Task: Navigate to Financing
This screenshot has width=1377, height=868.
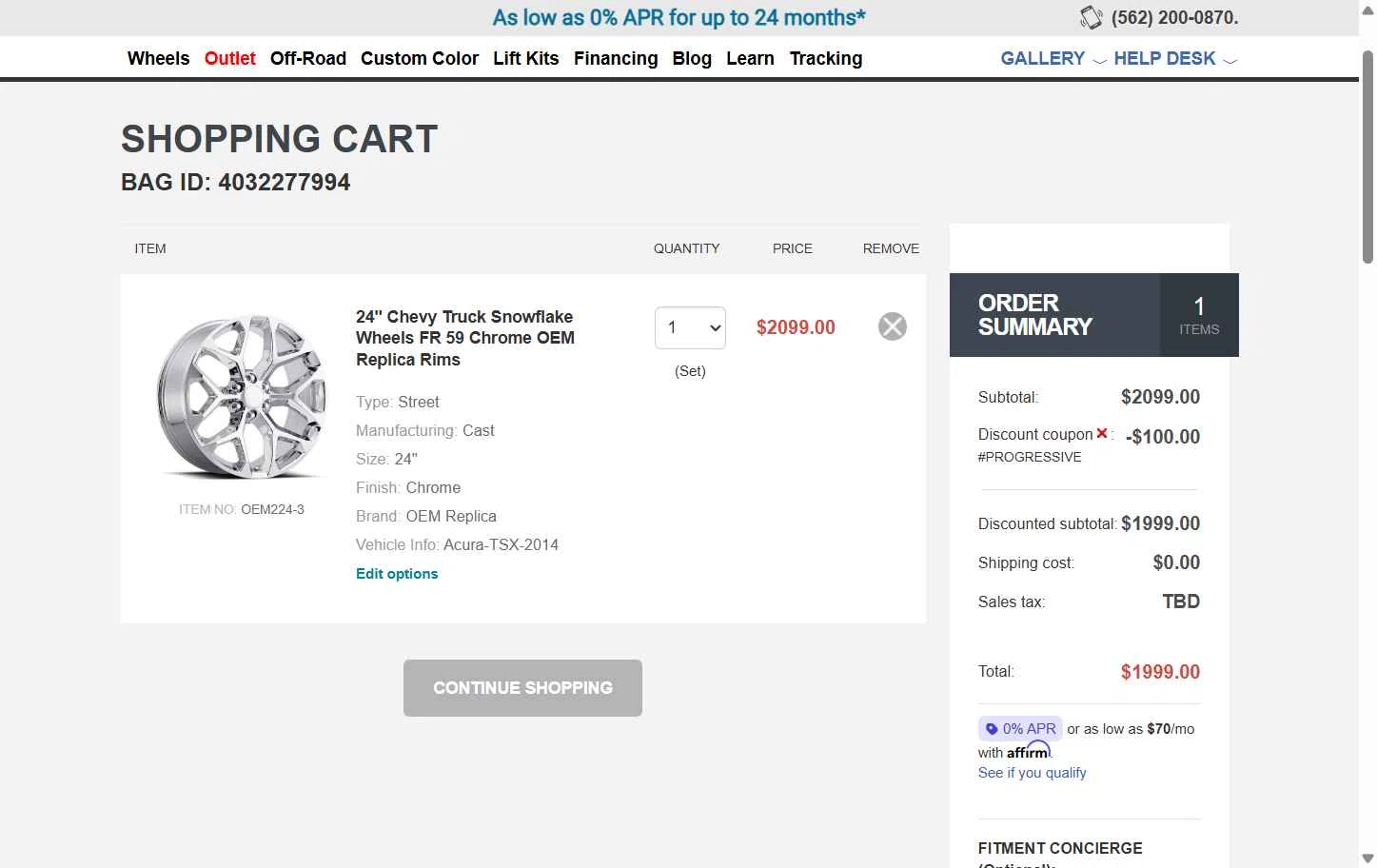Action: pyautogui.click(x=615, y=59)
